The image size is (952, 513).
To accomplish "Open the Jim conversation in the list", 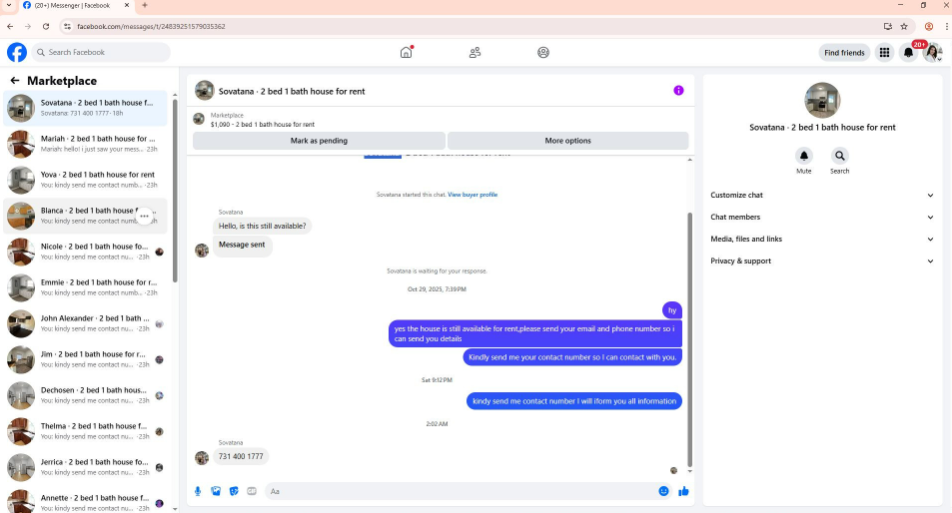I will (x=86, y=359).
